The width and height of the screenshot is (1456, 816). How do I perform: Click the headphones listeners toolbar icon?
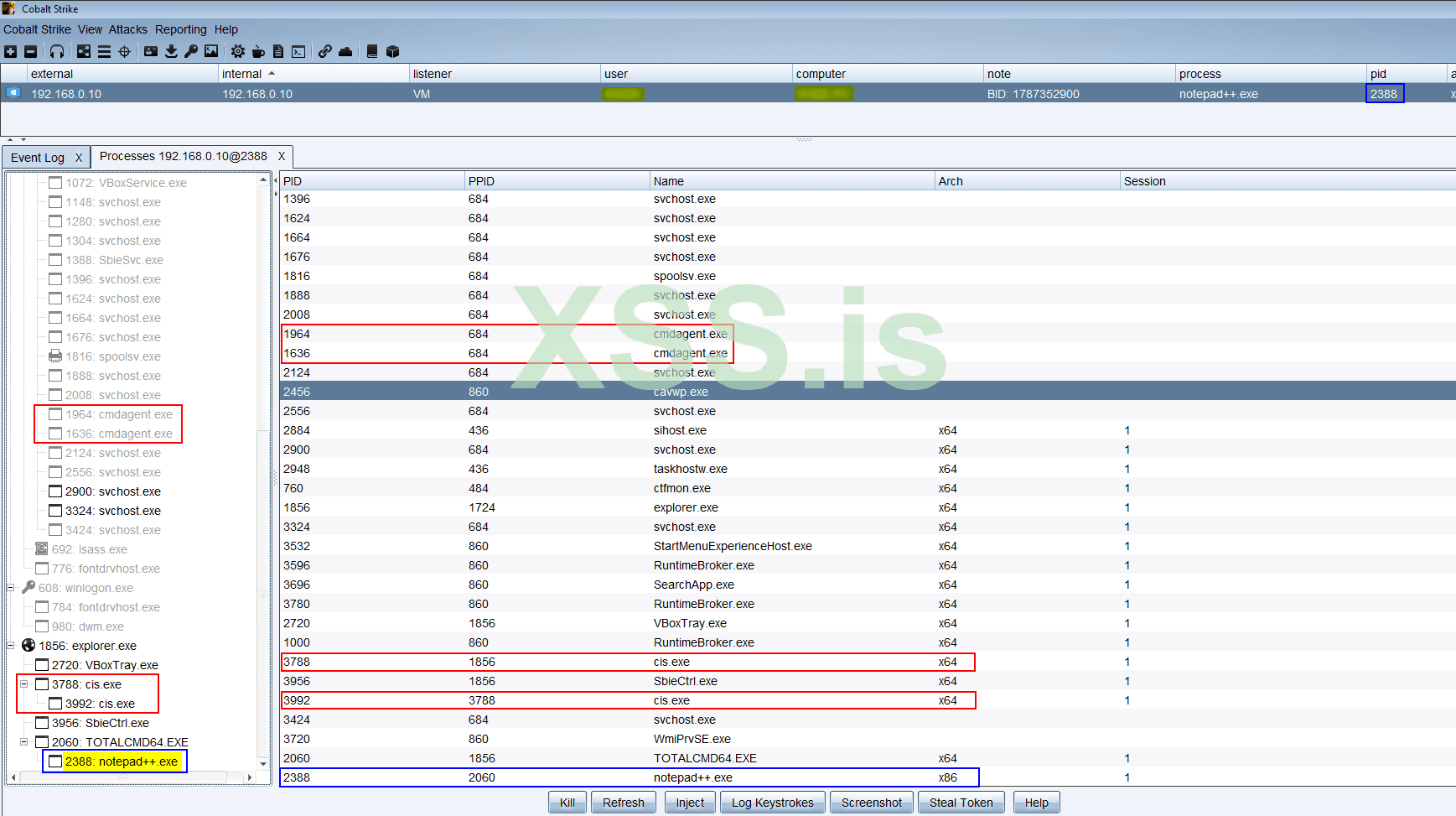[x=57, y=52]
